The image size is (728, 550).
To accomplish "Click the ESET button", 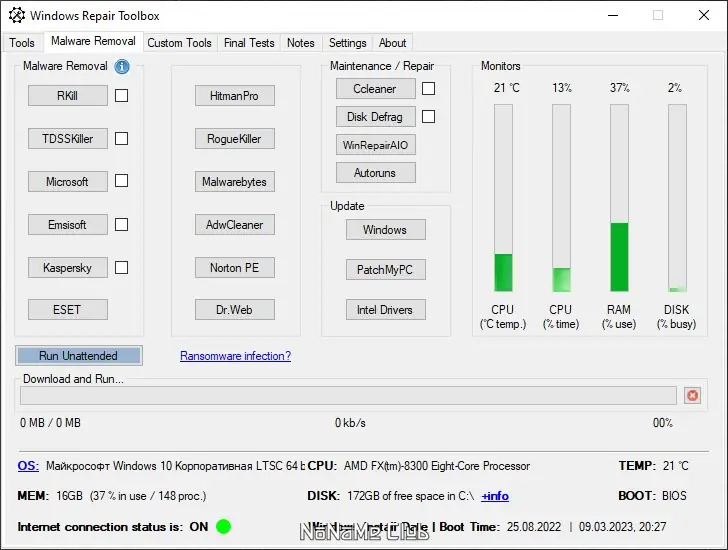I will click(68, 310).
